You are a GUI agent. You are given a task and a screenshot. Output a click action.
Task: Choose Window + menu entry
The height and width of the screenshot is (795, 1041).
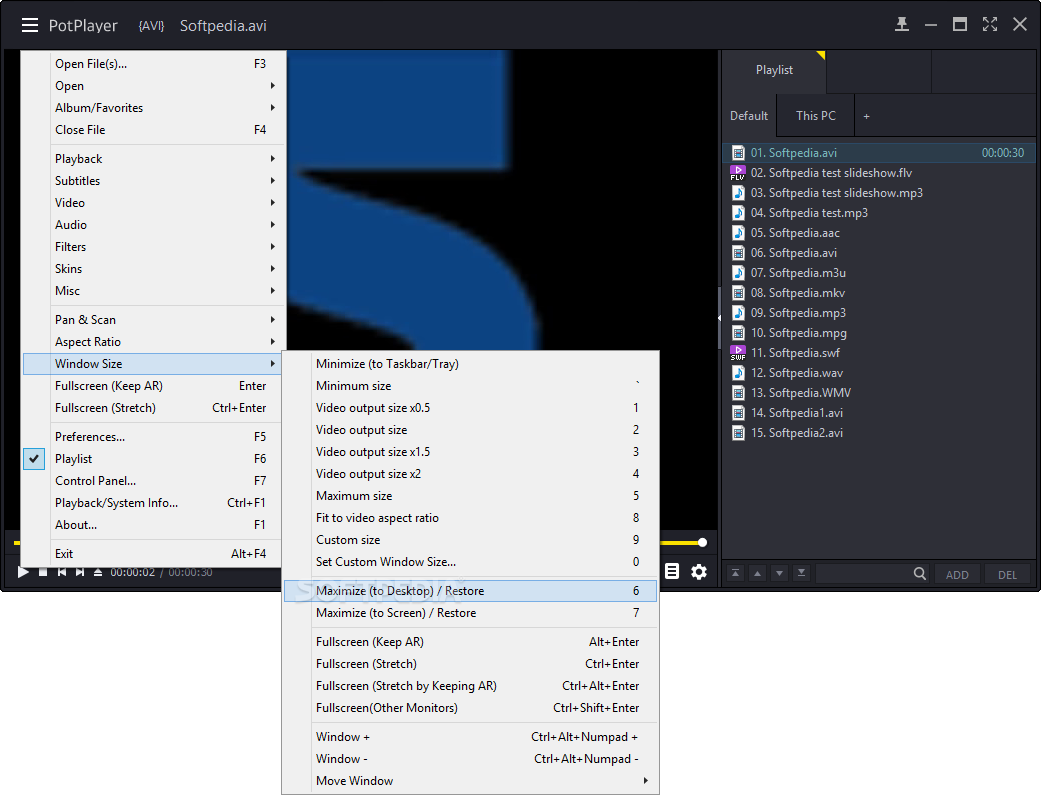click(x=470, y=737)
